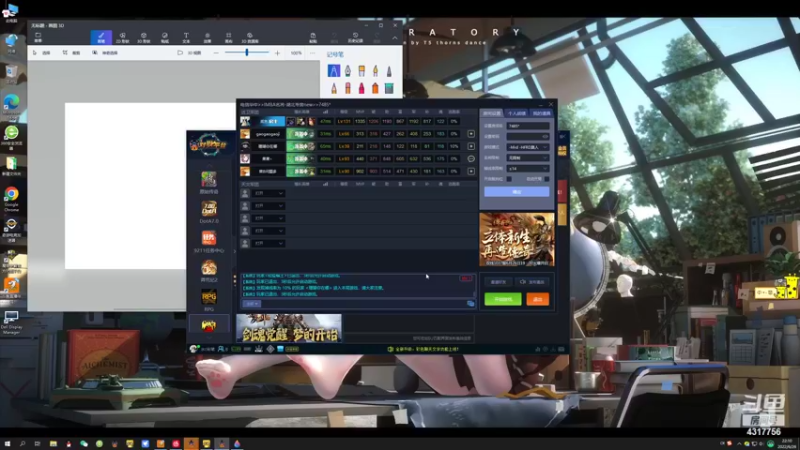Viewport: 800px width, 450px height.
Task: Open the DotA entry in the platform sidebar
Action: coord(209,212)
